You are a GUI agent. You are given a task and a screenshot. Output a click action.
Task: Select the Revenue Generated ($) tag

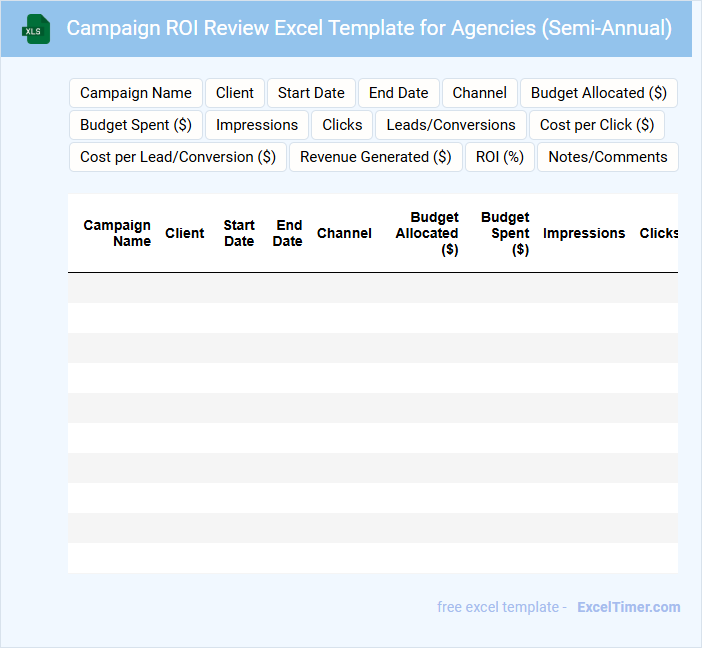(x=376, y=157)
